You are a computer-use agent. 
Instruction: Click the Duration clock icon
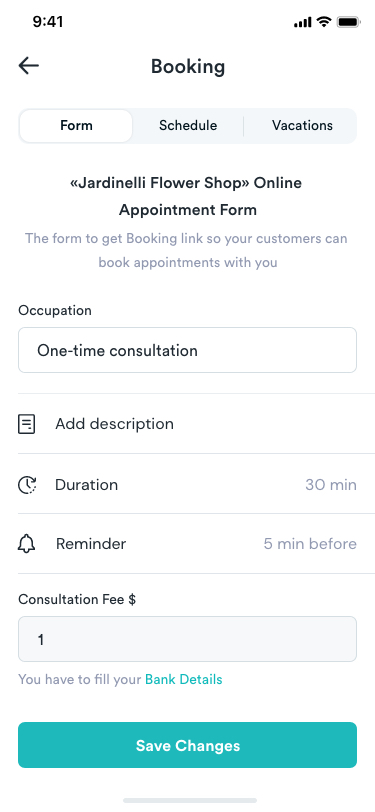[x=27, y=485]
